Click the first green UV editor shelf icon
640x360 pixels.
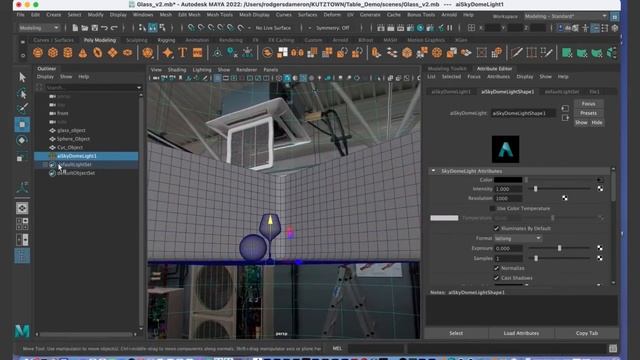pyautogui.click(x=567, y=53)
